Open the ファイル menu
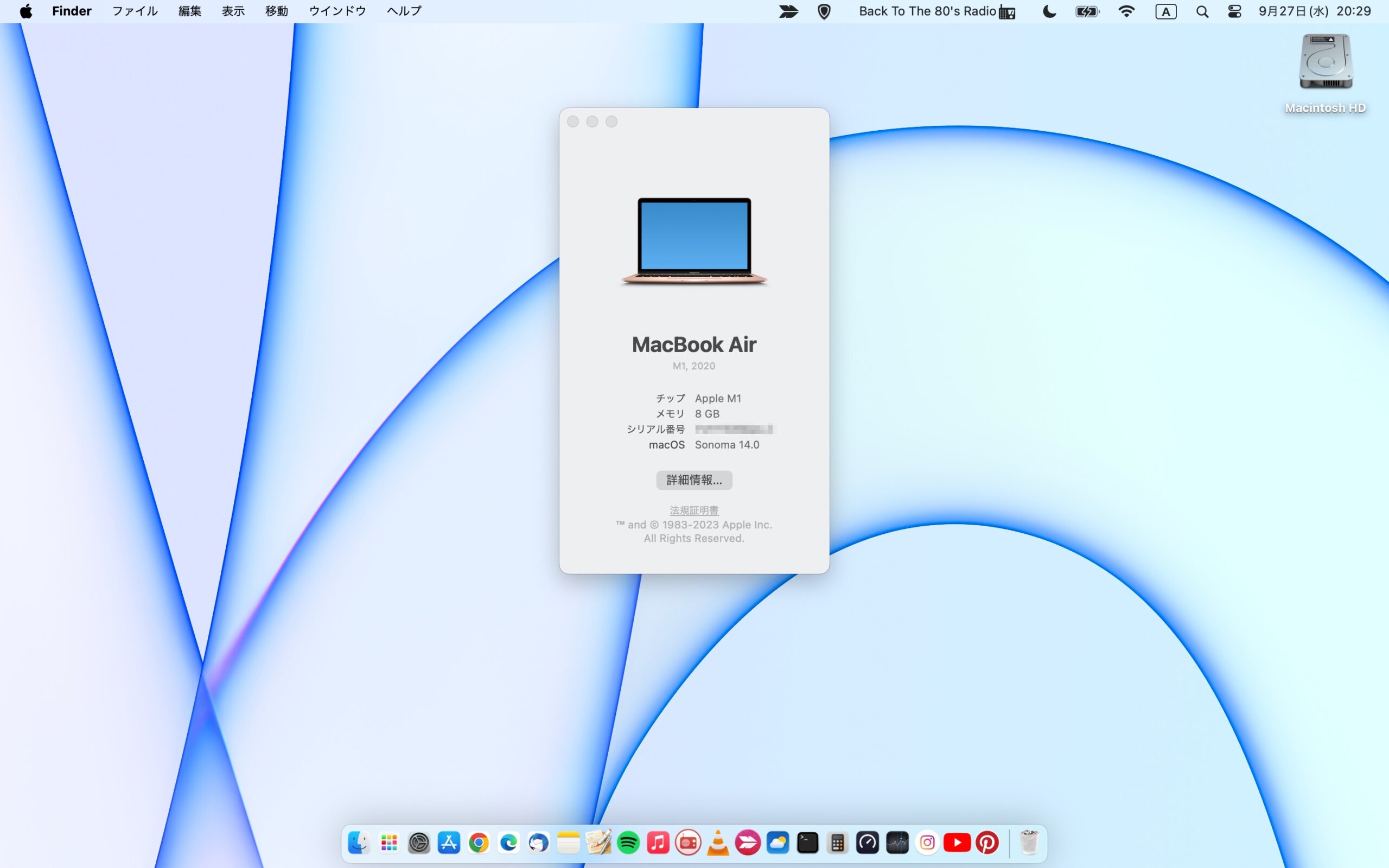This screenshot has width=1389, height=868. (135, 11)
